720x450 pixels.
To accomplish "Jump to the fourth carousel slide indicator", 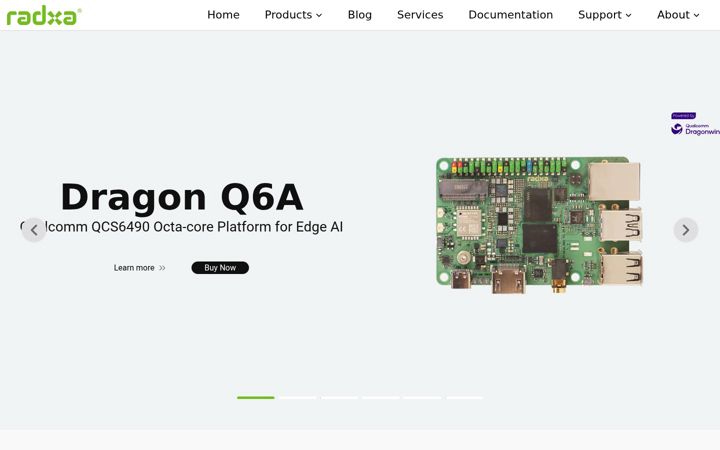I will click(381, 398).
